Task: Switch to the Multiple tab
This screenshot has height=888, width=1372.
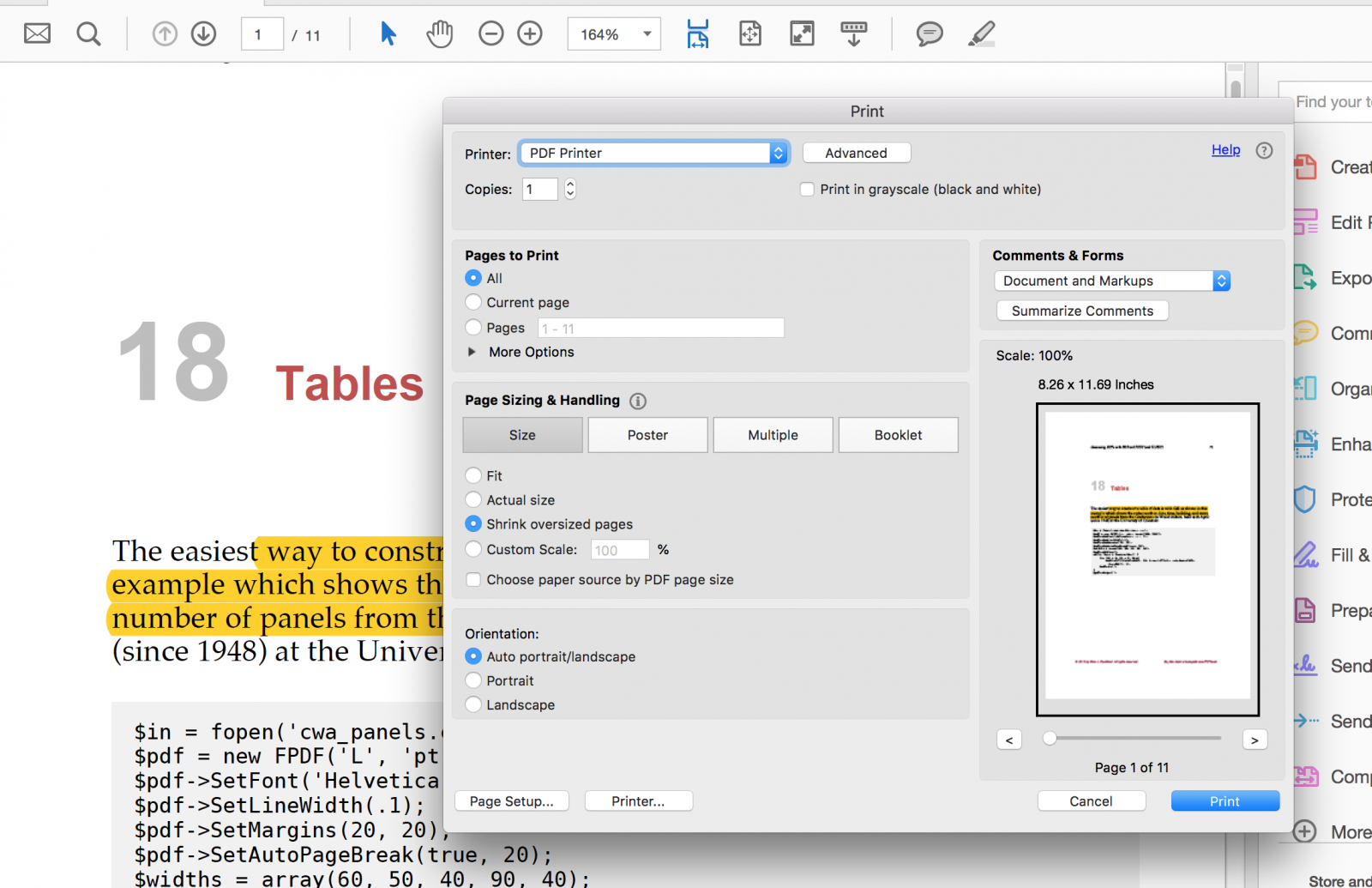Action: pos(773,435)
